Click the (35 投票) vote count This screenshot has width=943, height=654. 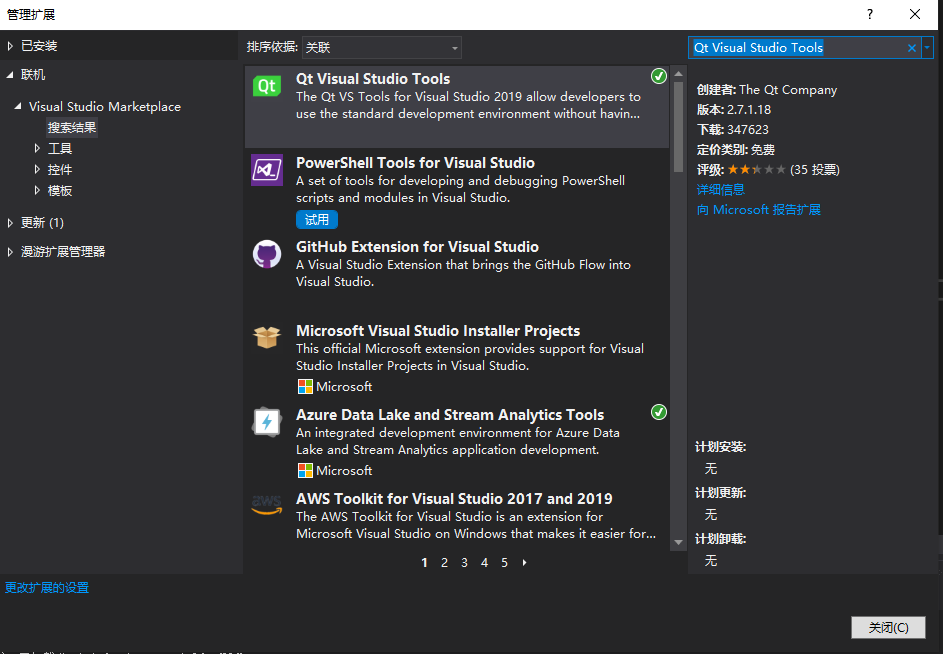(815, 170)
